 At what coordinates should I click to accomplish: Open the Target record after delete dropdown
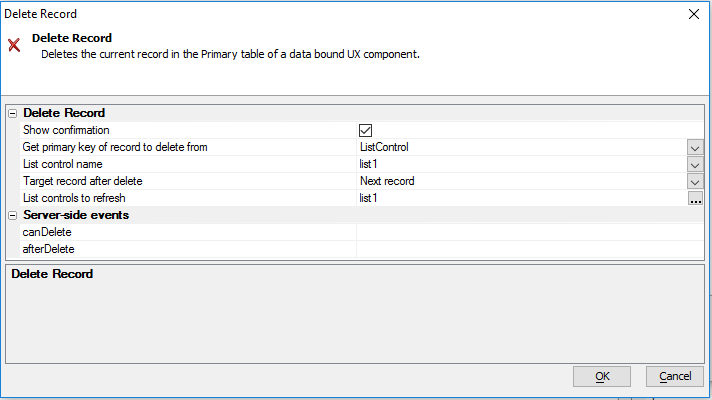[x=695, y=182]
